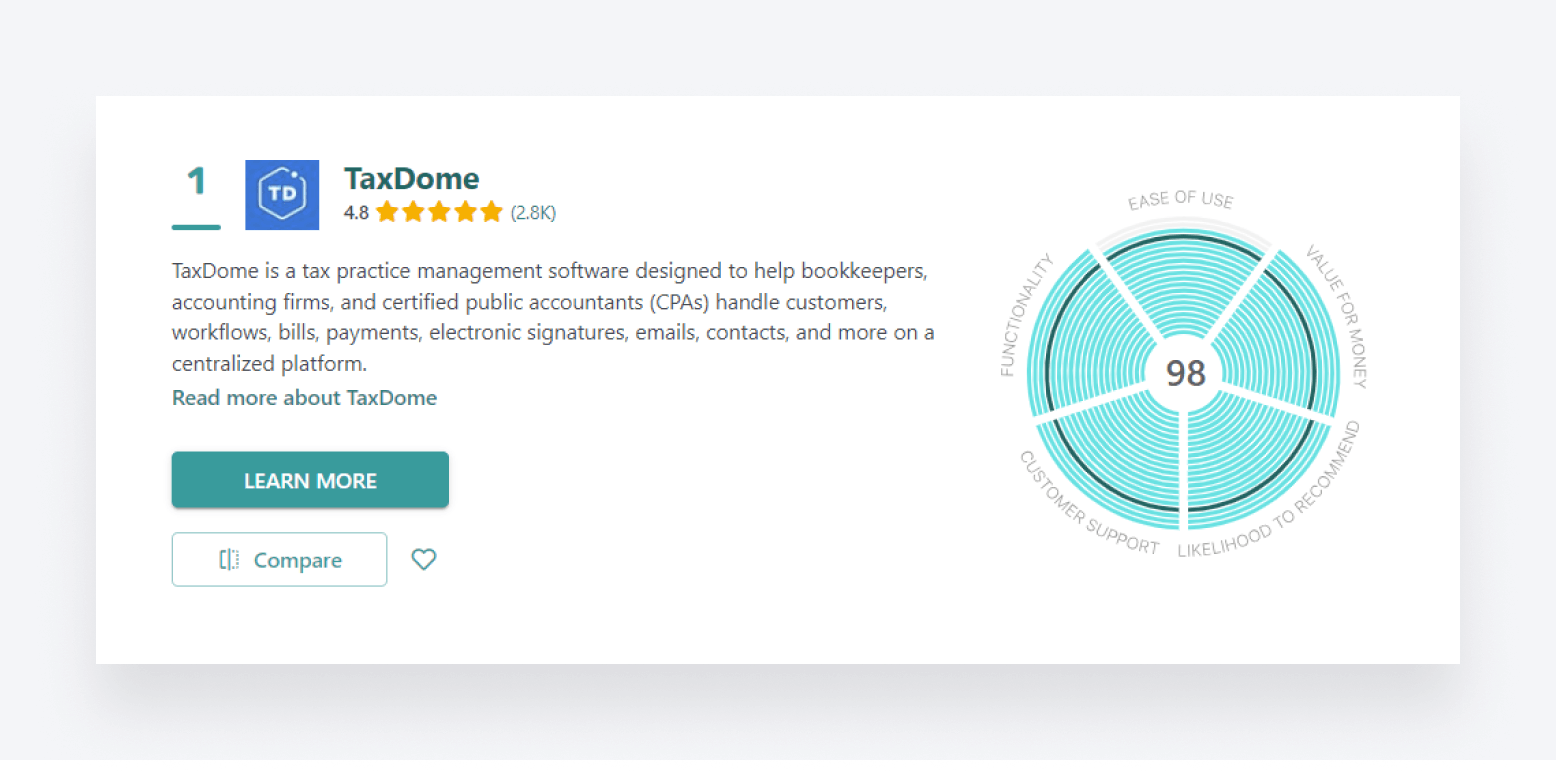Screen dimensions: 1556x772
Task: Click the TaxDome blue hexagon logo
Action: (x=282, y=195)
